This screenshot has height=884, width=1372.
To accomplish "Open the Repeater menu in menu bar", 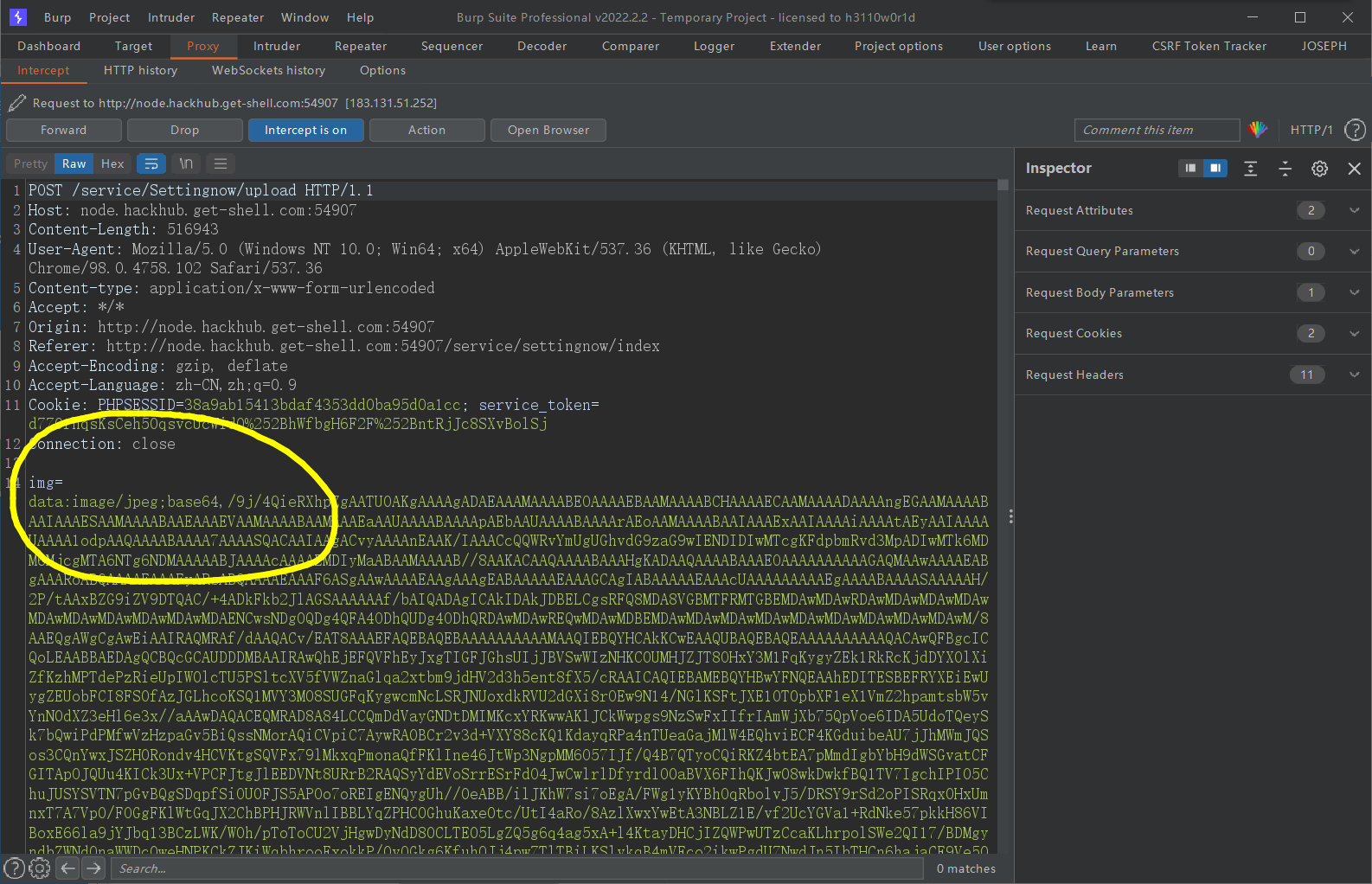I will tap(238, 17).
